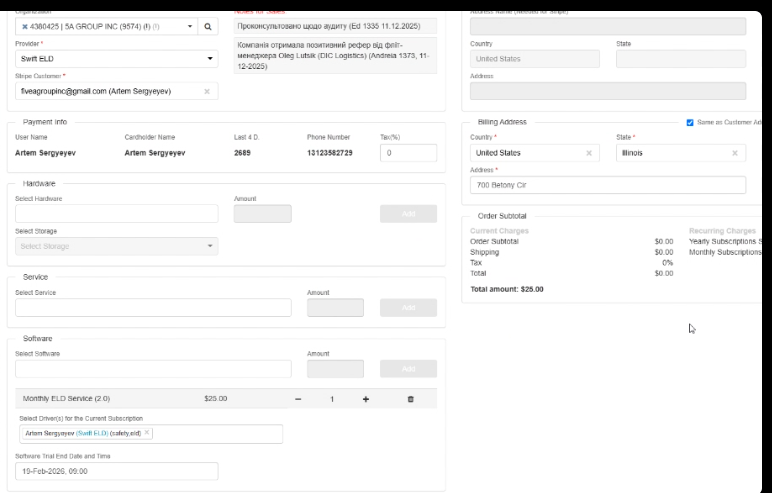Open the Organization dropdown arrow

pyautogui.click(x=190, y=27)
